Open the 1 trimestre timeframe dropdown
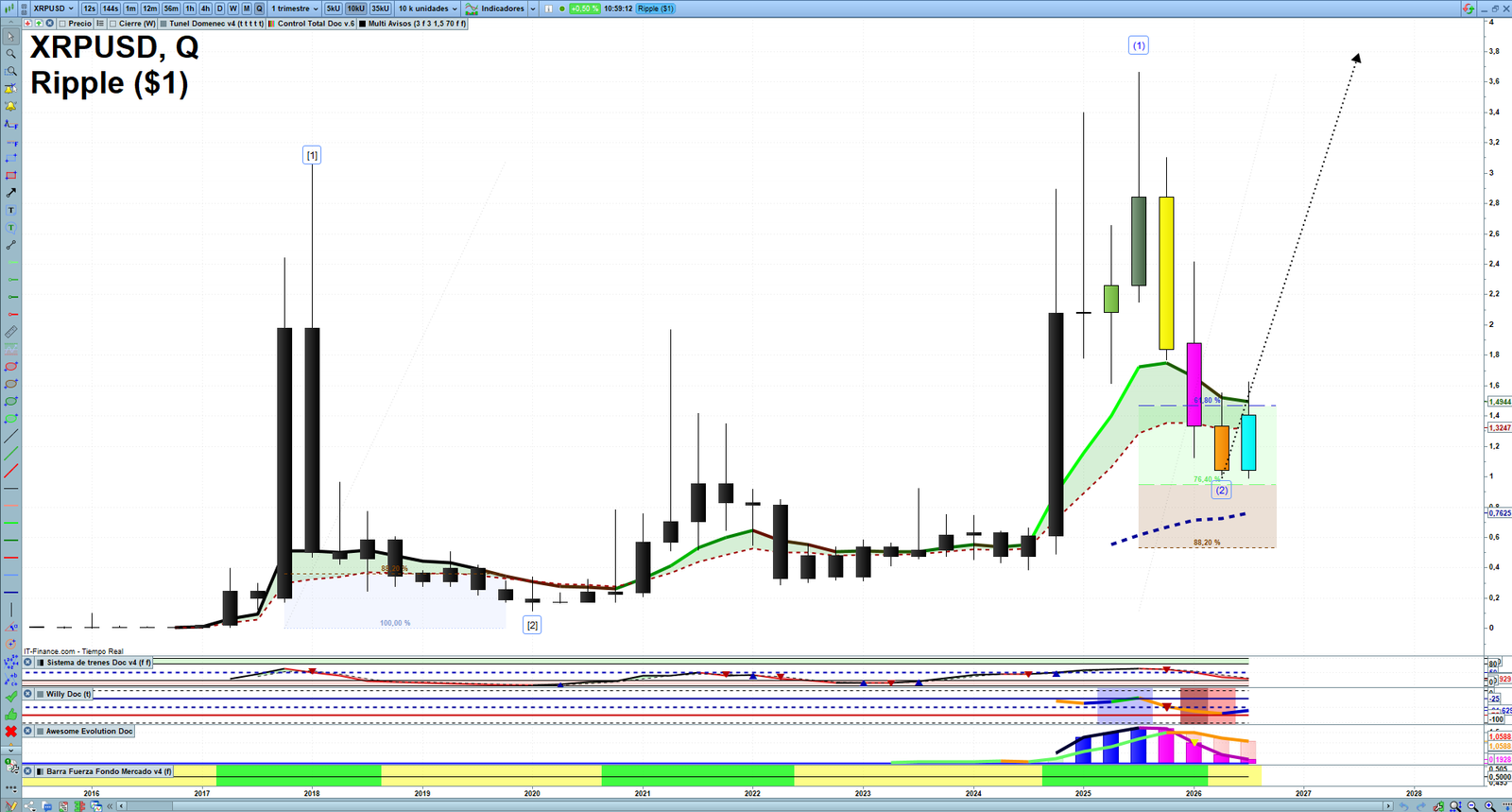Viewport: 1512px width, 812px height. (295, 9)
